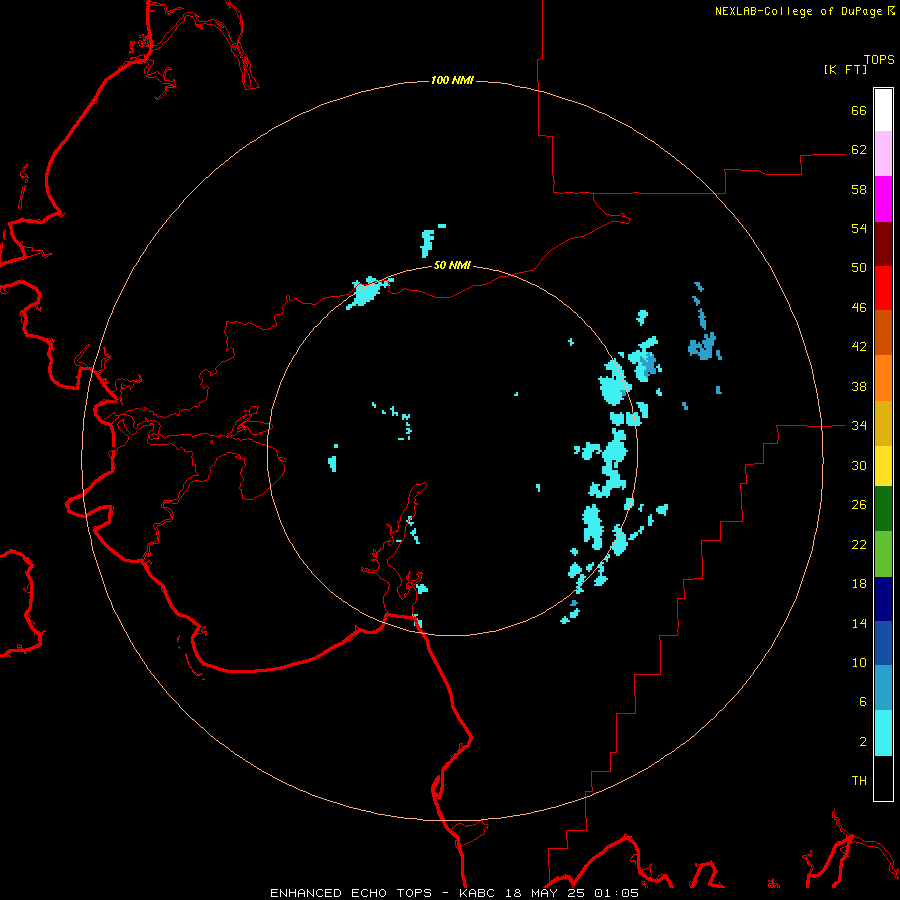The width and height of the screenshot is (900, 900).
Task: Click the 66 value on the legend
Action: point(859,110)
